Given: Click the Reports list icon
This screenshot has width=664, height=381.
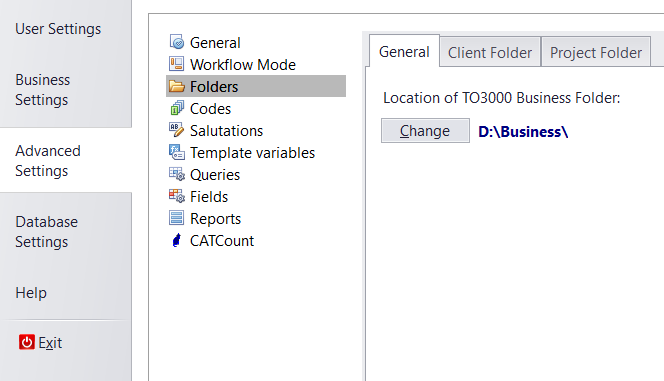Looking at the screenshot, I should point(177,218).
